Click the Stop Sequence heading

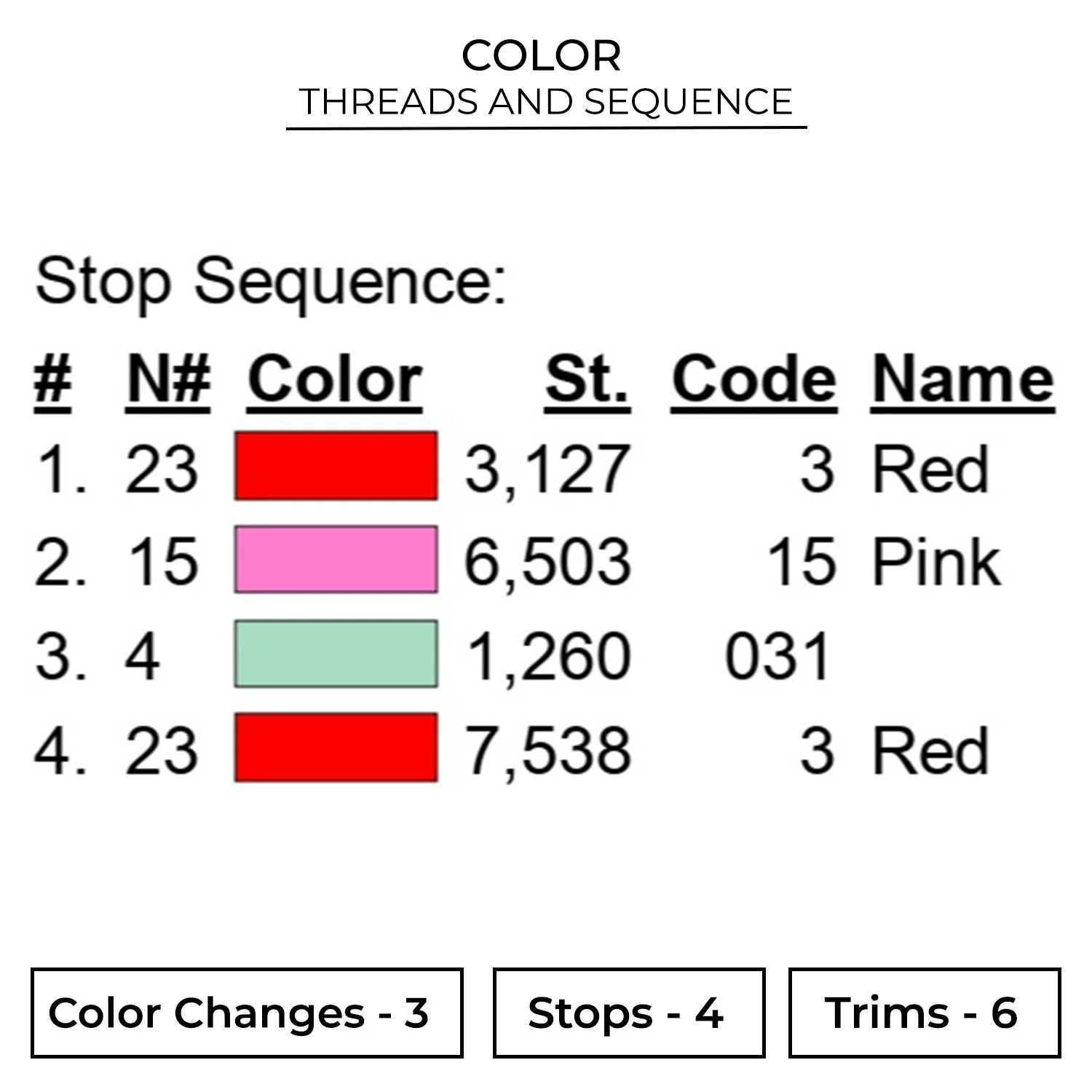(270, 282)
